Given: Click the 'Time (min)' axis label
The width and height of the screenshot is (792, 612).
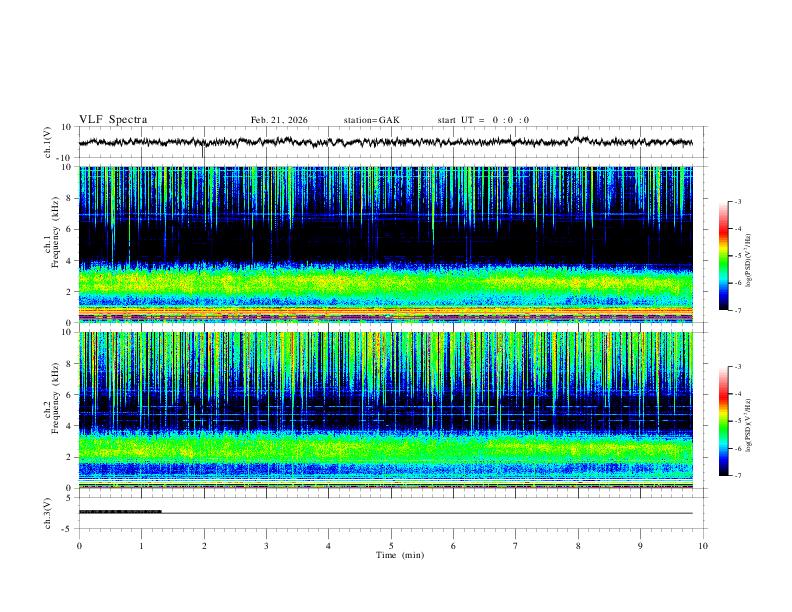Looking at the screenshot, I should point(400,555).
